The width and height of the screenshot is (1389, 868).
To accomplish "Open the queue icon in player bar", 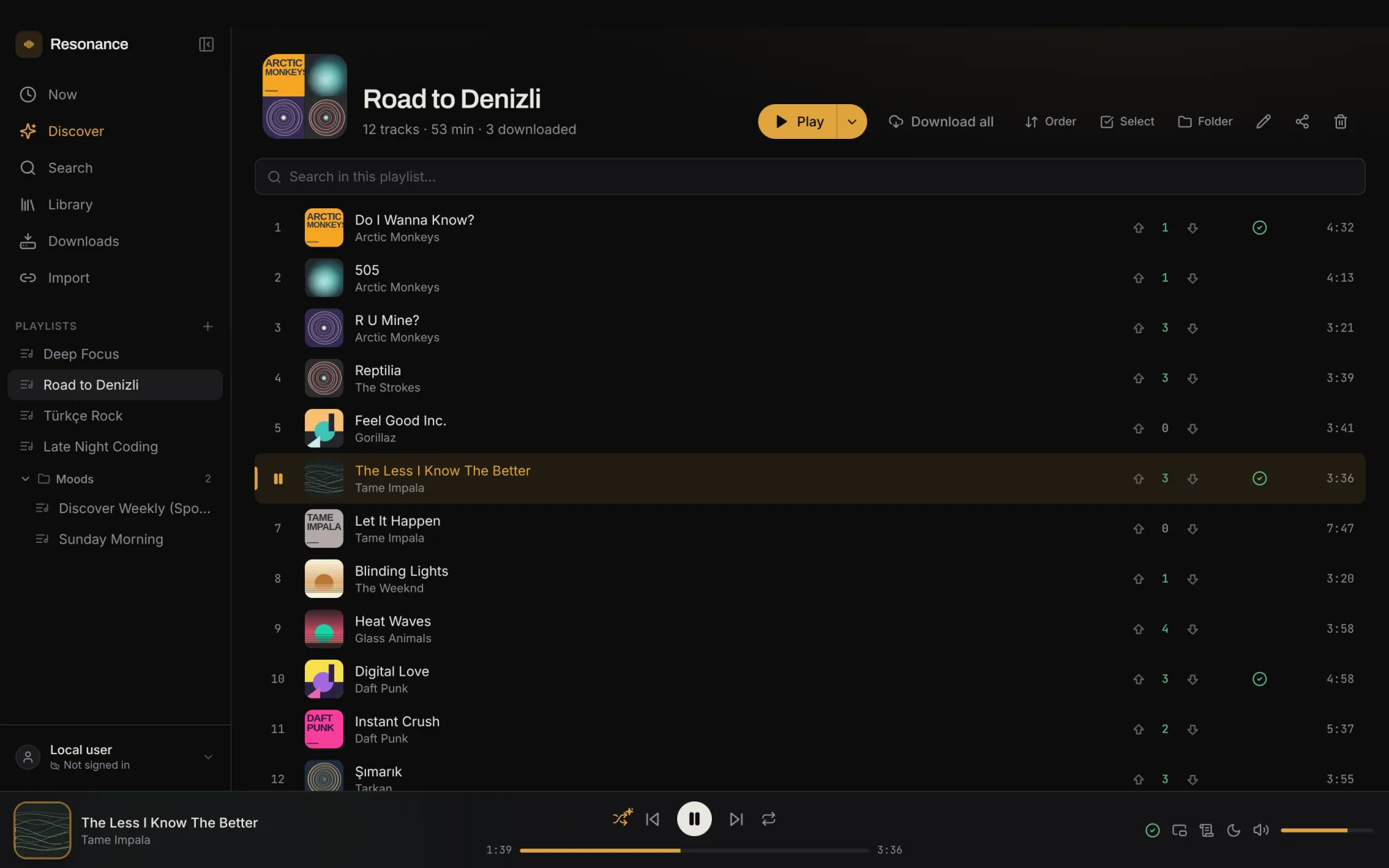I will (1206, 831).
